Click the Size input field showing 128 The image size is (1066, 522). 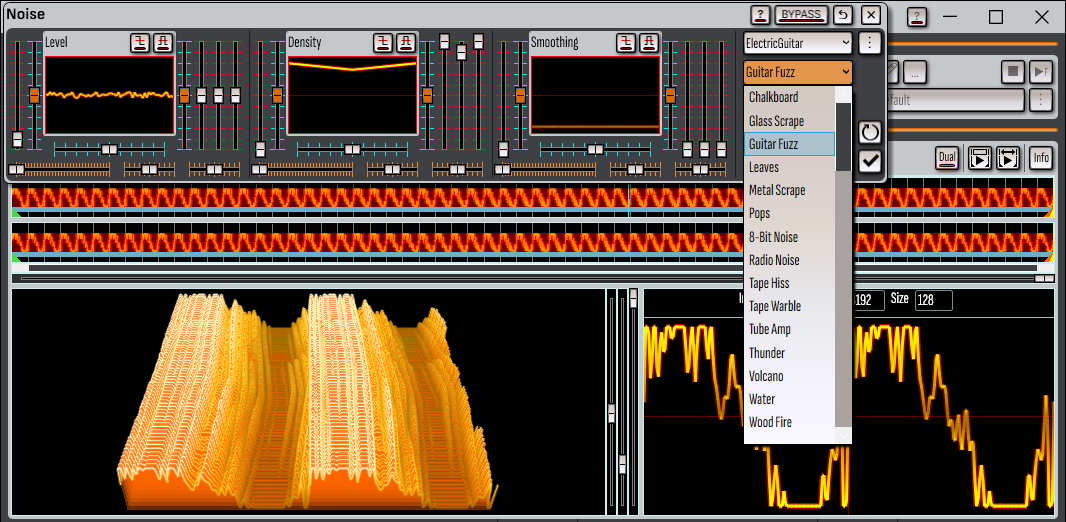pyautogui.click(x=933, y=300)
